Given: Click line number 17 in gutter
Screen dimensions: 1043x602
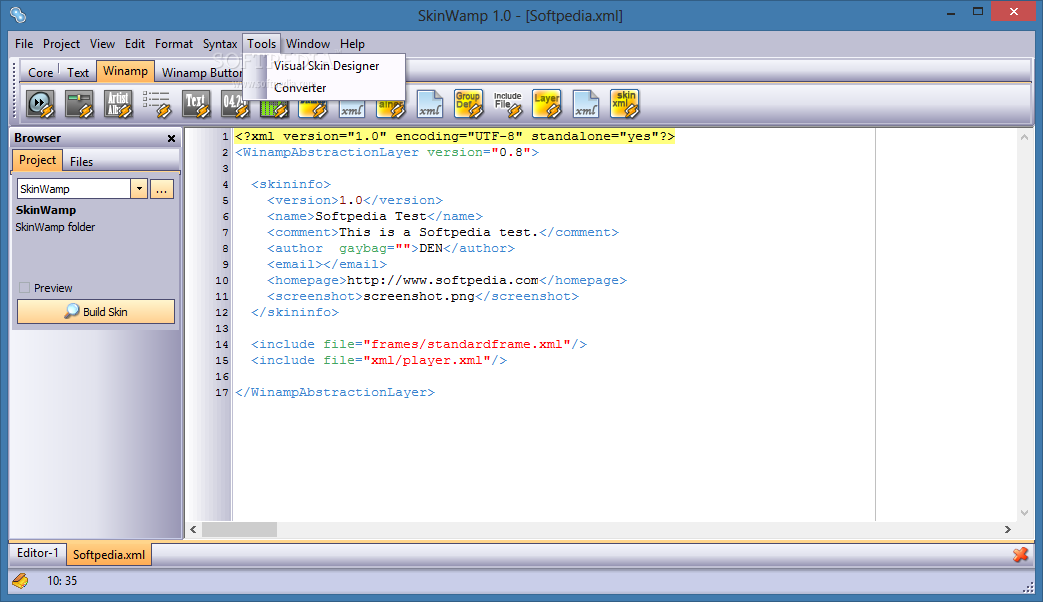Looking at the screenshot, I should coord(222,392).
